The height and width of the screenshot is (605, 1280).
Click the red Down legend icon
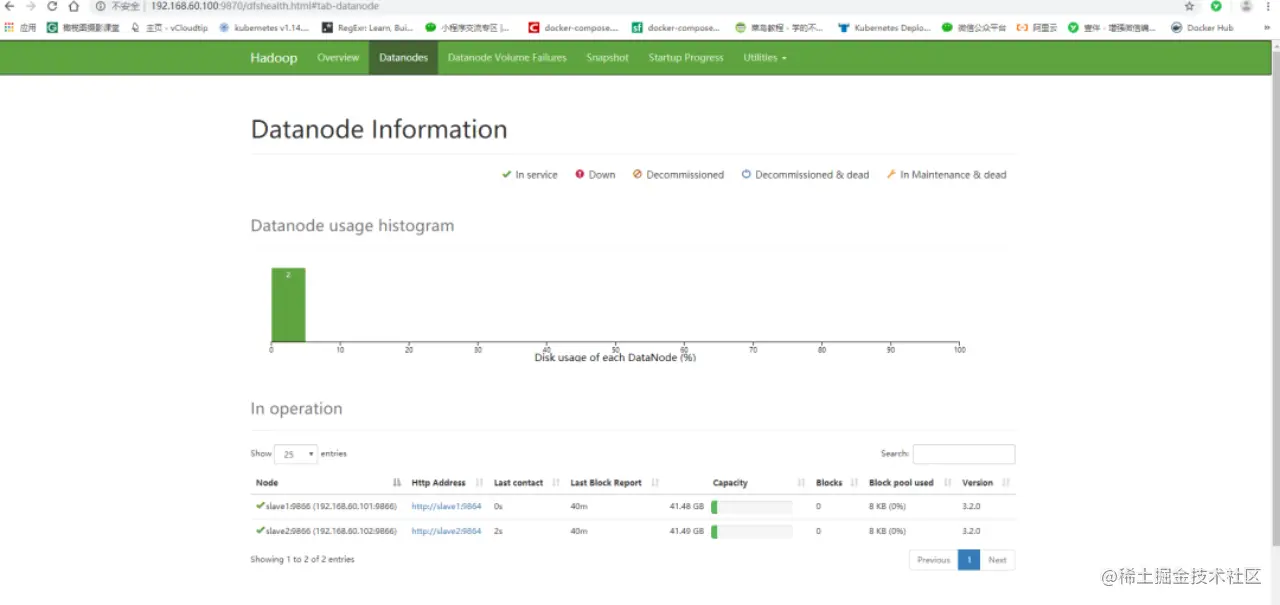(x=580, y=175)
